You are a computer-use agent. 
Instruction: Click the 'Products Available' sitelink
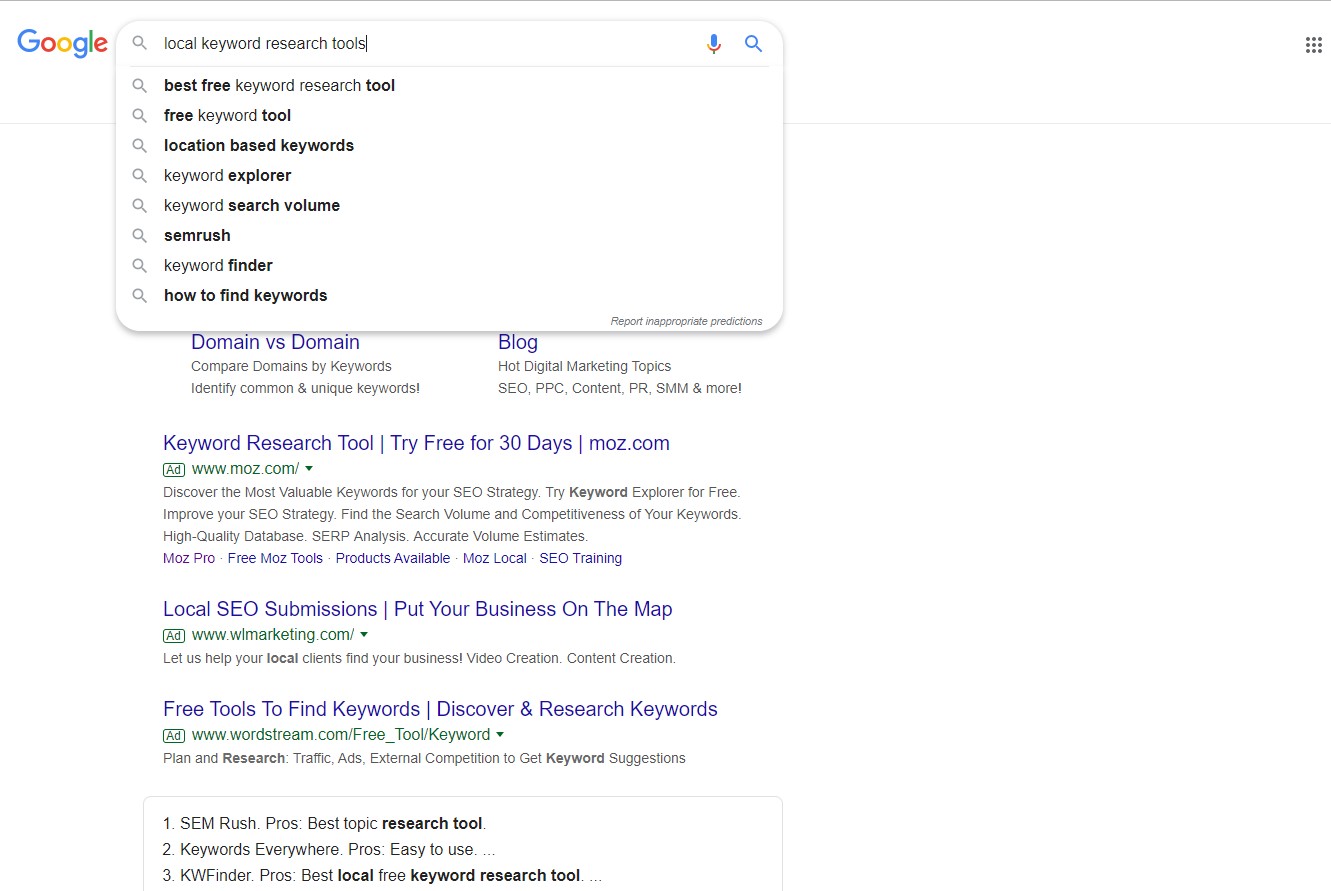click(x=393, y=558)
